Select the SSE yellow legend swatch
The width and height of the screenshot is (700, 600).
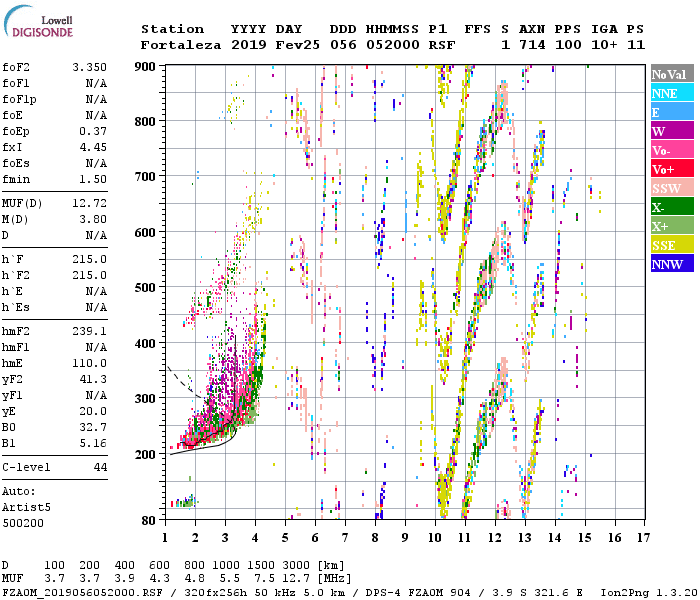(x=672, y=245)
